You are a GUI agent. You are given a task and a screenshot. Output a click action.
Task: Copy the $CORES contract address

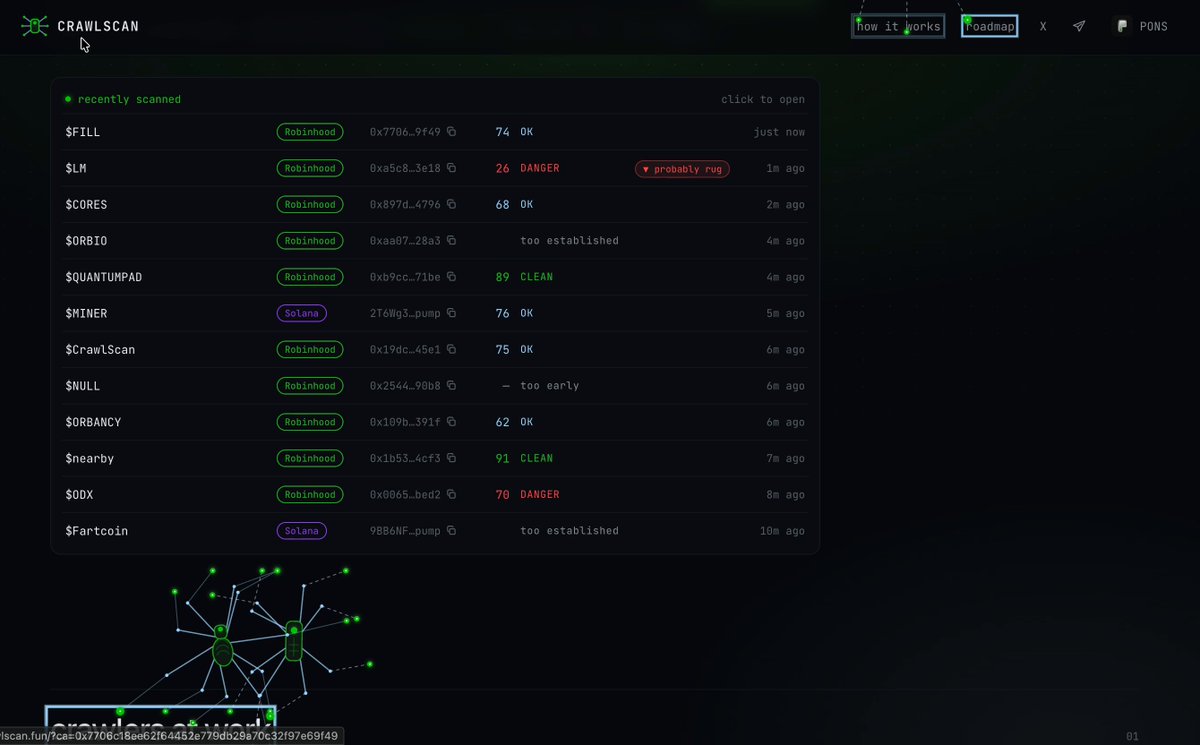coord(451,204)
